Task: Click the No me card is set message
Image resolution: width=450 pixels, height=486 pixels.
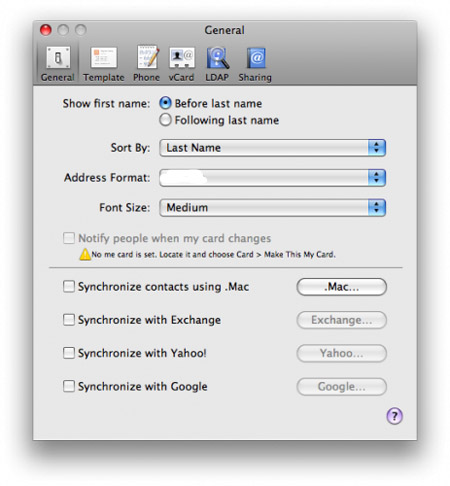Action: 213,255
